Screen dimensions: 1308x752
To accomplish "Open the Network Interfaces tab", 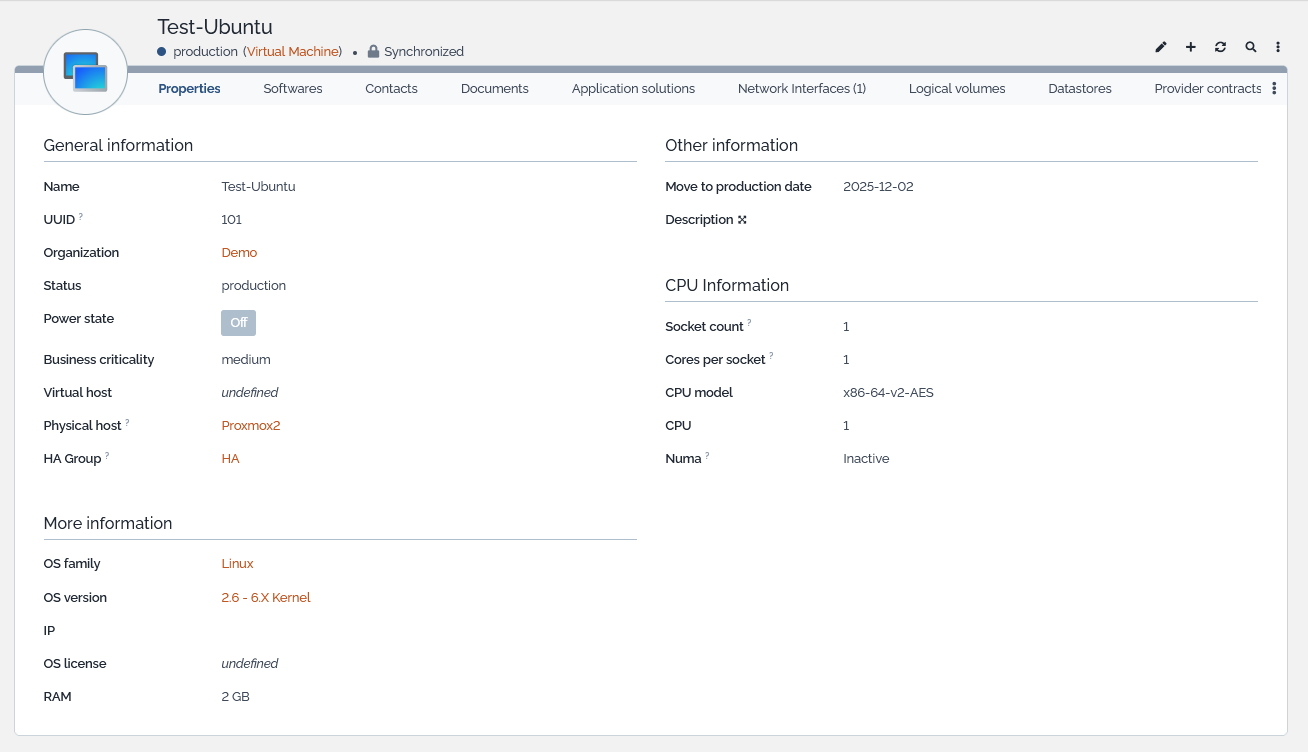I will 801,89.
